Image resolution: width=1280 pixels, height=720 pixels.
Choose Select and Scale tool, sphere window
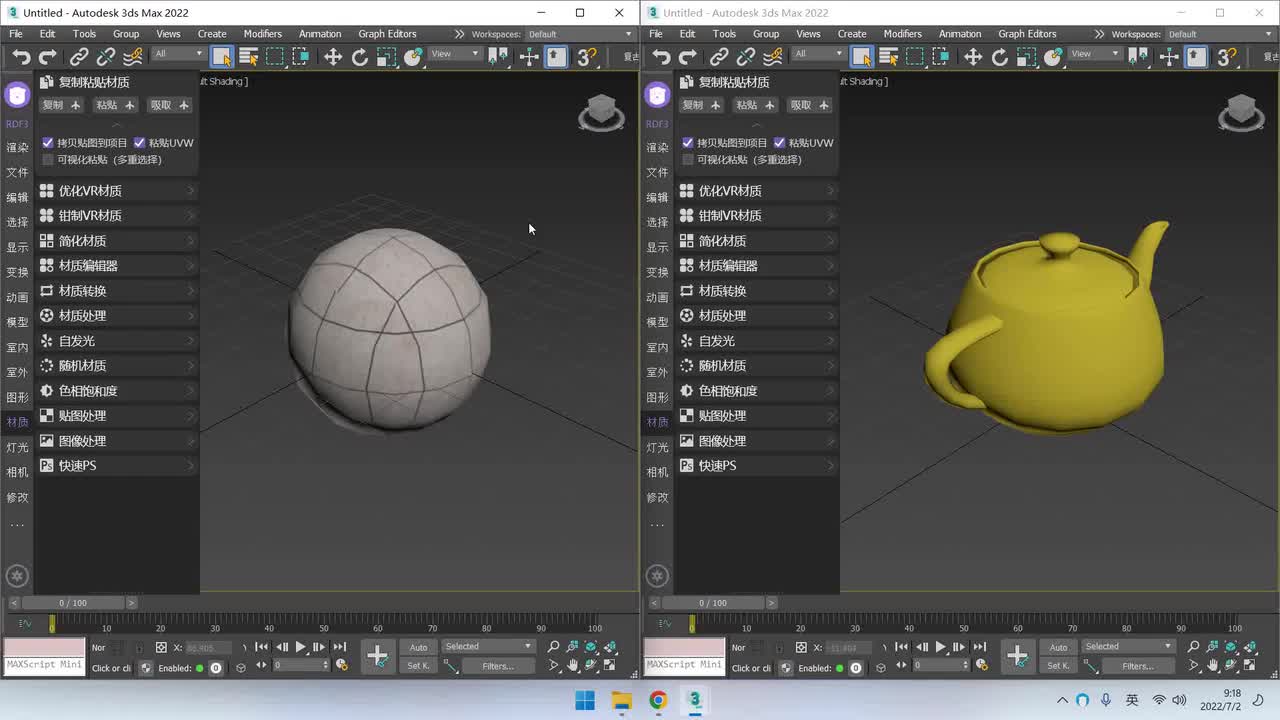tap(386, 57)
